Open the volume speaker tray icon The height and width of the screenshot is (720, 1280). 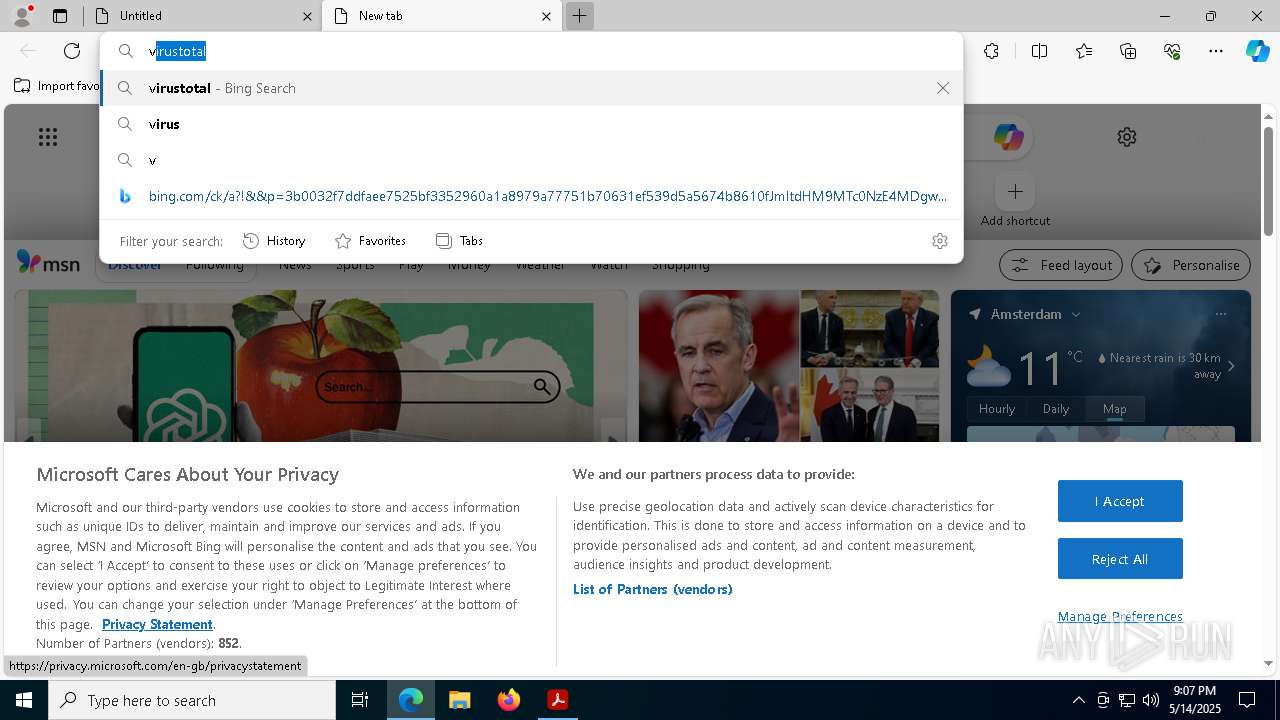1150,700
